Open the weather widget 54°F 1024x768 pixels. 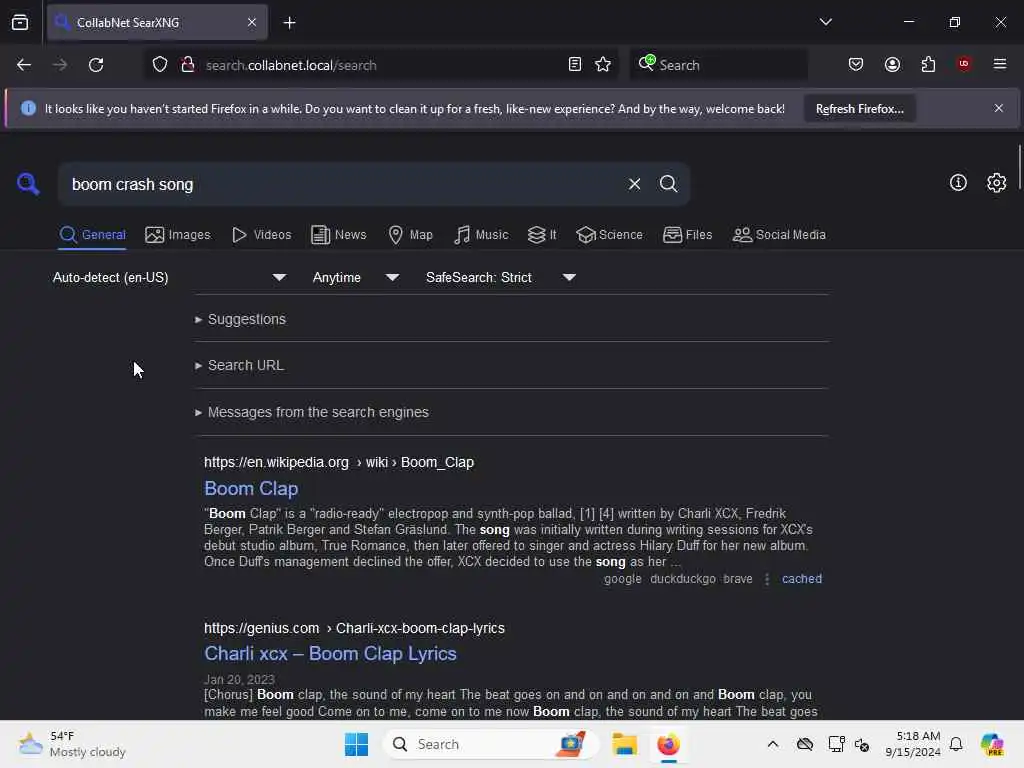pyautogui.click(x=72, y=744)
